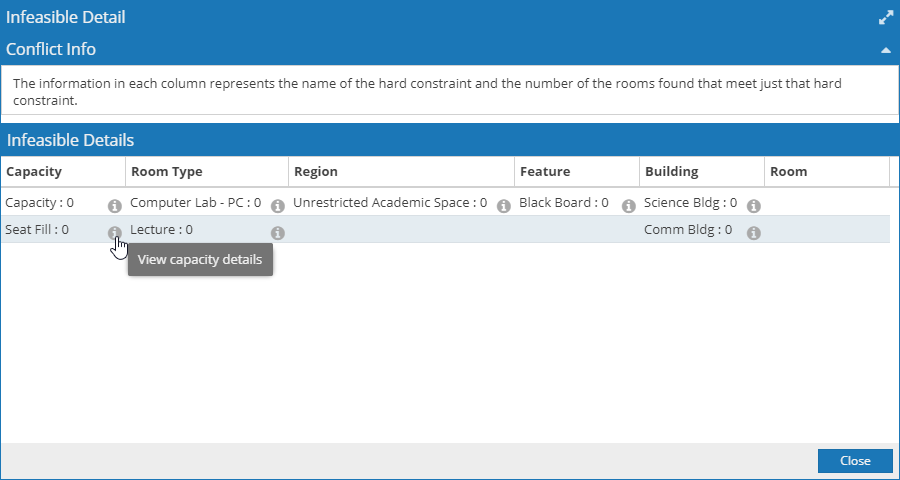Collapse the Conflict Info section

click(x=886, y=50)
